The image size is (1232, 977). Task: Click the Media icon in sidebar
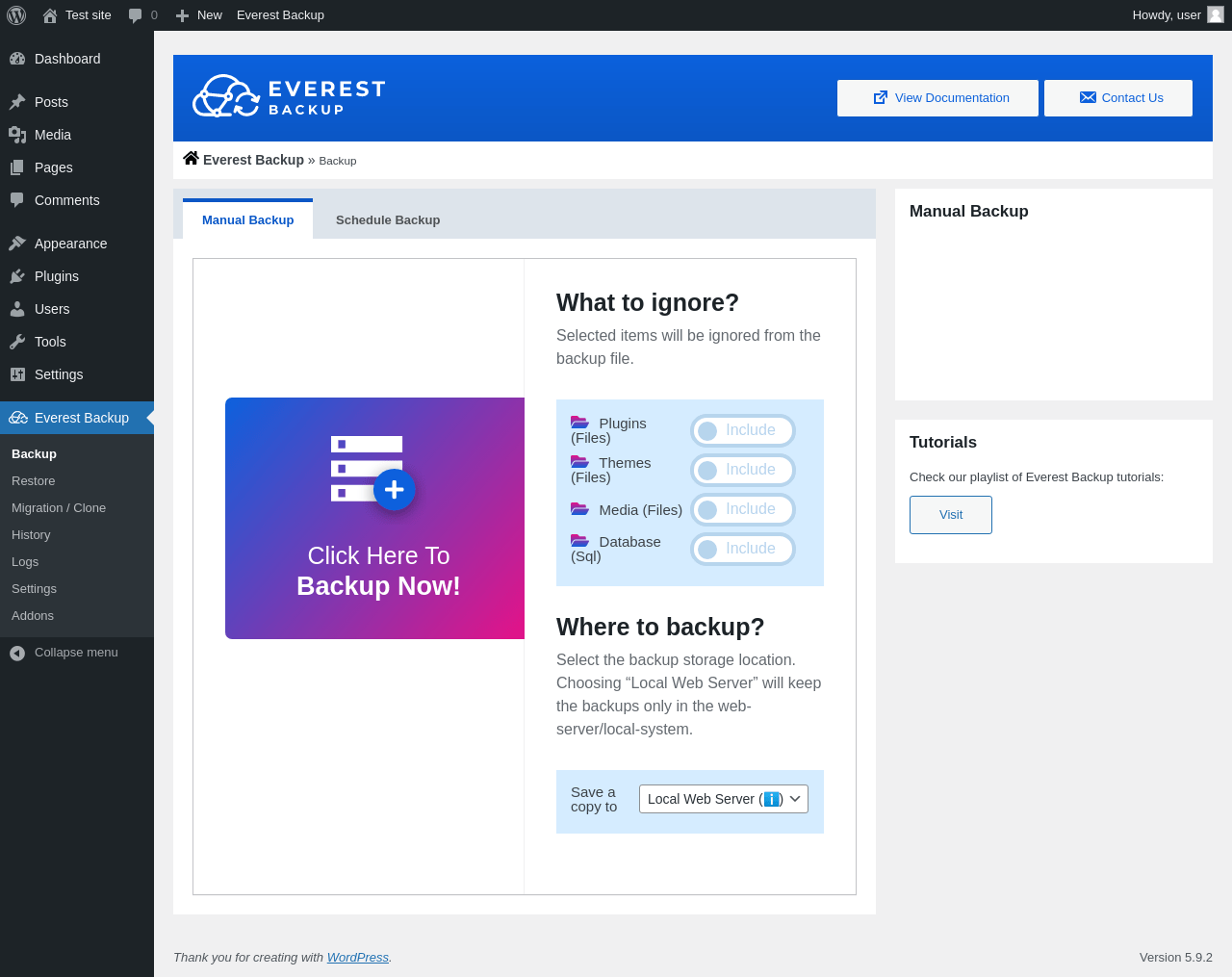(17, 135)
